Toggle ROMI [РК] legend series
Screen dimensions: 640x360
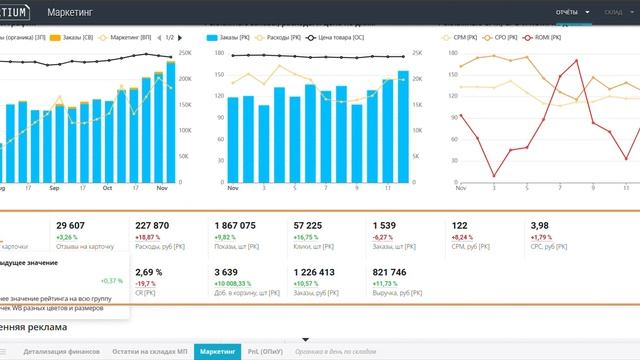pyautogui.click(x=542, y=38)
